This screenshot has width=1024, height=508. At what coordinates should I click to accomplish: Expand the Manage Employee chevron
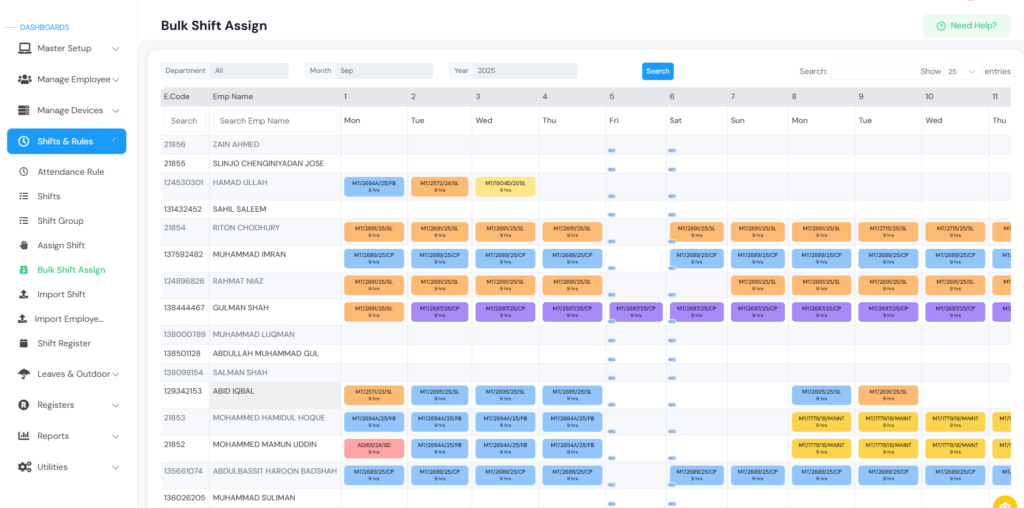[x=116, y=80]
